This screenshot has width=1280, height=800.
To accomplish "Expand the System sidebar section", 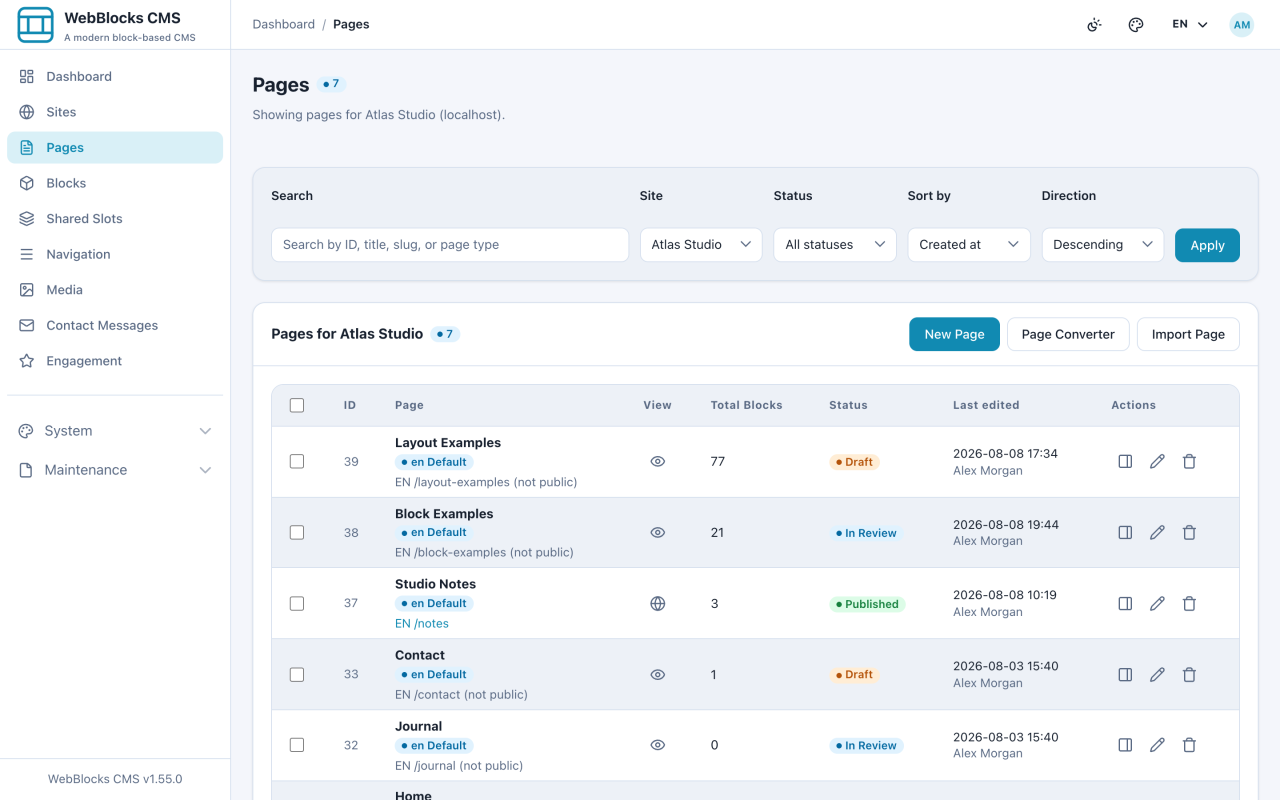I will (x=115, y=431).
